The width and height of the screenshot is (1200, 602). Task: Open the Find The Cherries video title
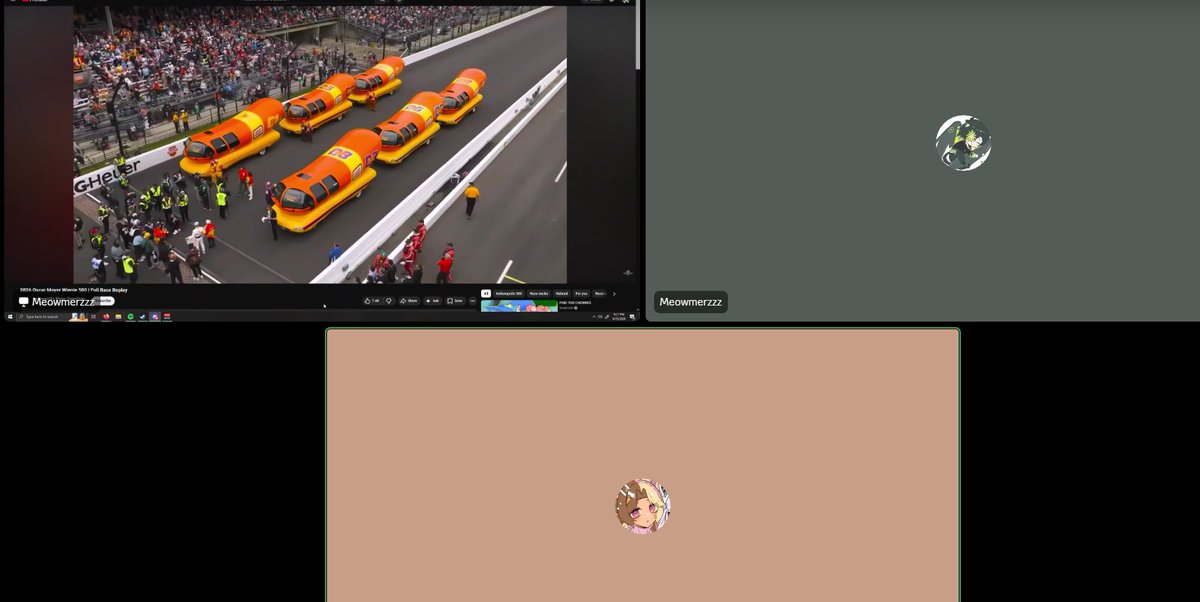click(575, 302)
